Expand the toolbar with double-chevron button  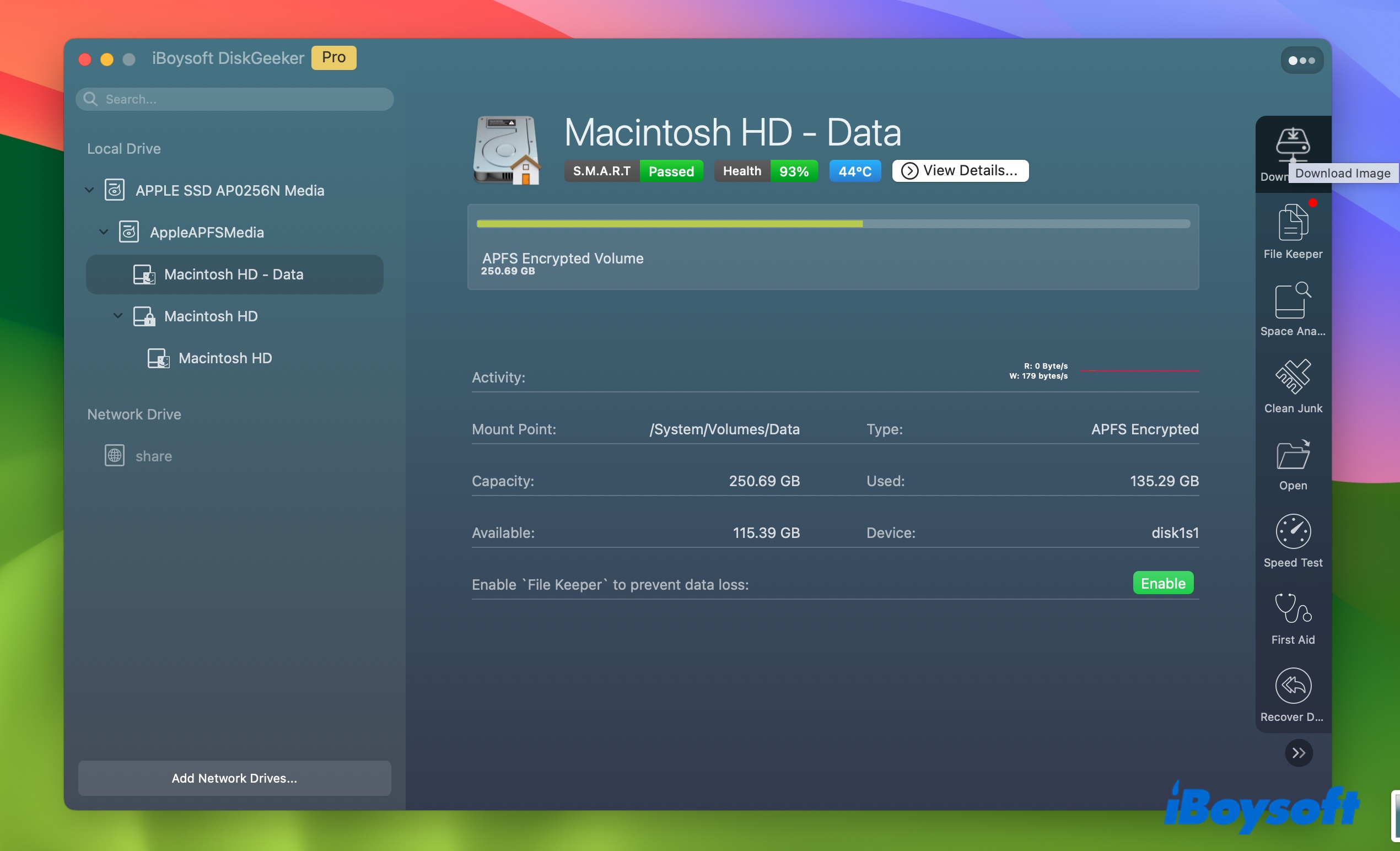click(x=1298, y=753)
